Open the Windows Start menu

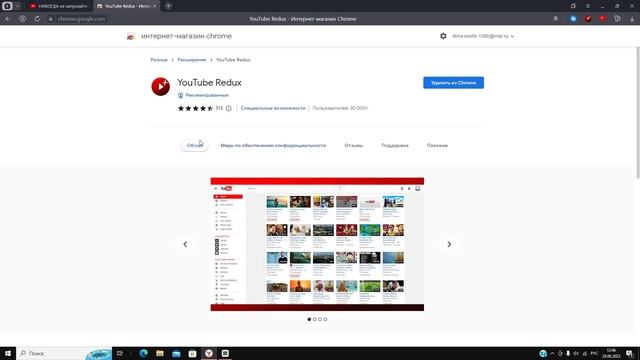coord(8,353)
